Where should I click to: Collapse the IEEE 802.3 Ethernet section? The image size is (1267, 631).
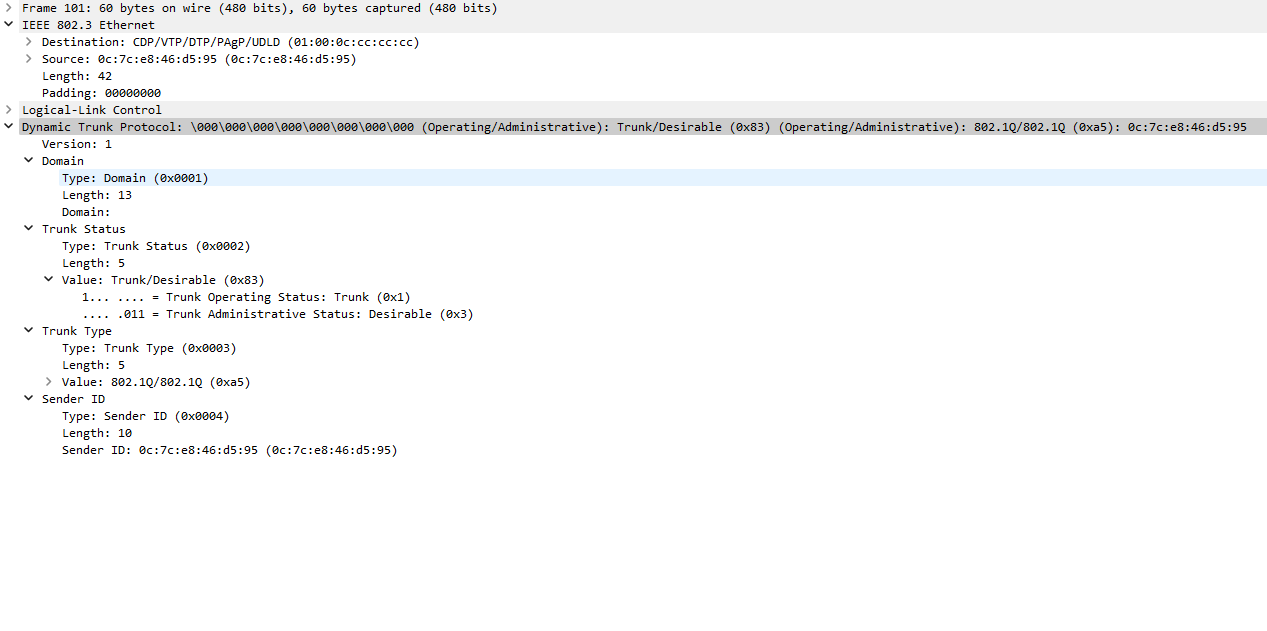click(8, 24)
